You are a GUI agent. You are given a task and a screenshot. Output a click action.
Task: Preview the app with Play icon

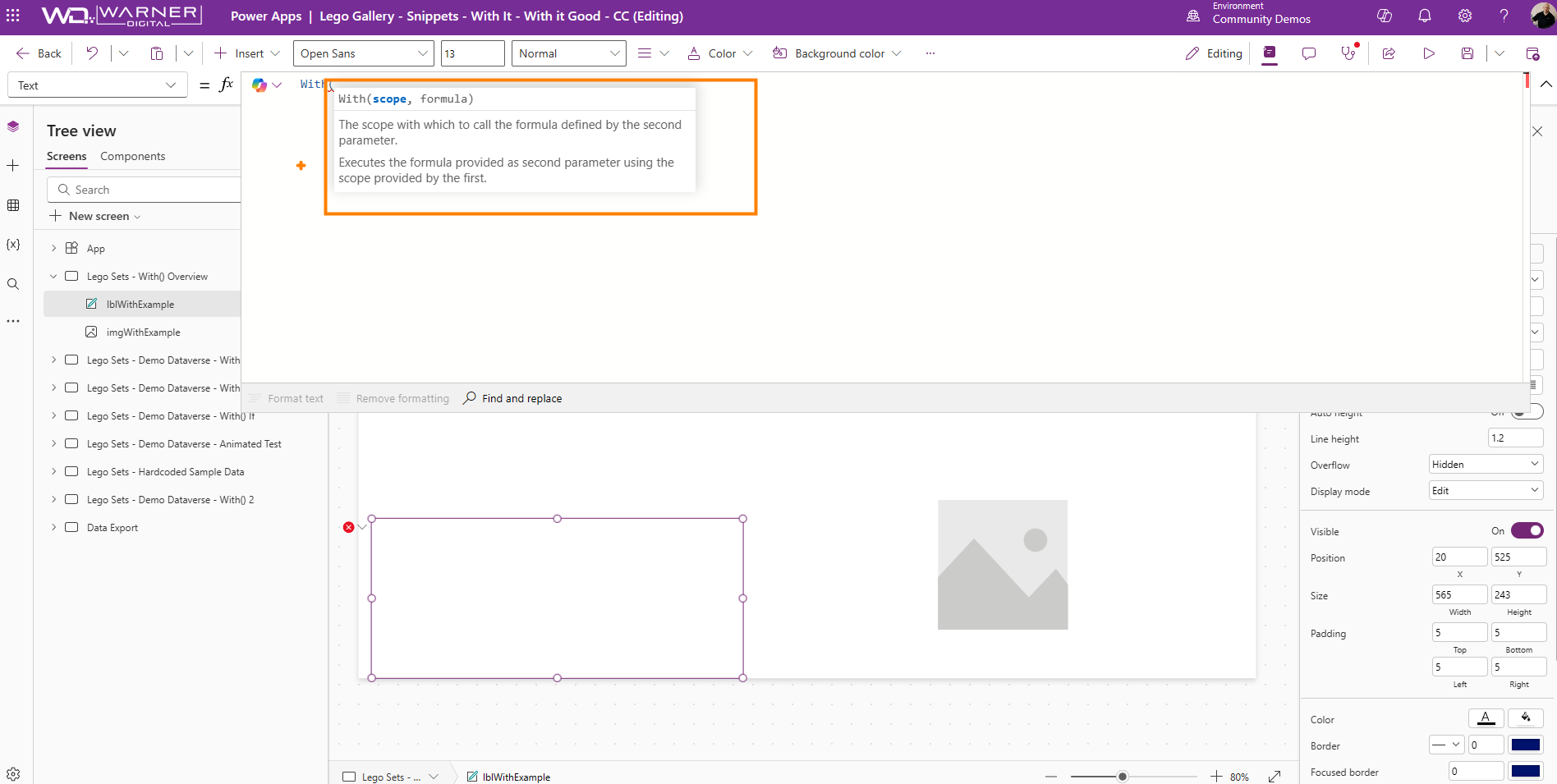click(1429, 53)
